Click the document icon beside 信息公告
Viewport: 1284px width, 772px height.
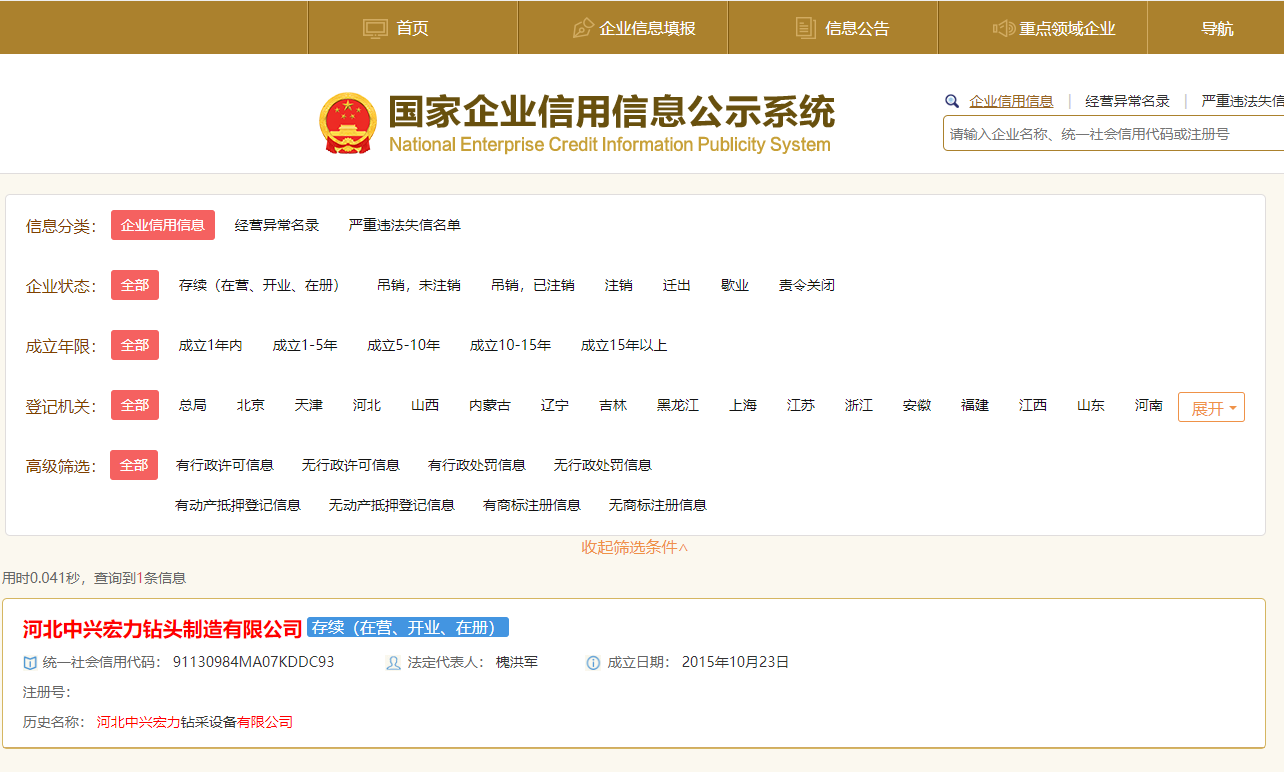805,28
